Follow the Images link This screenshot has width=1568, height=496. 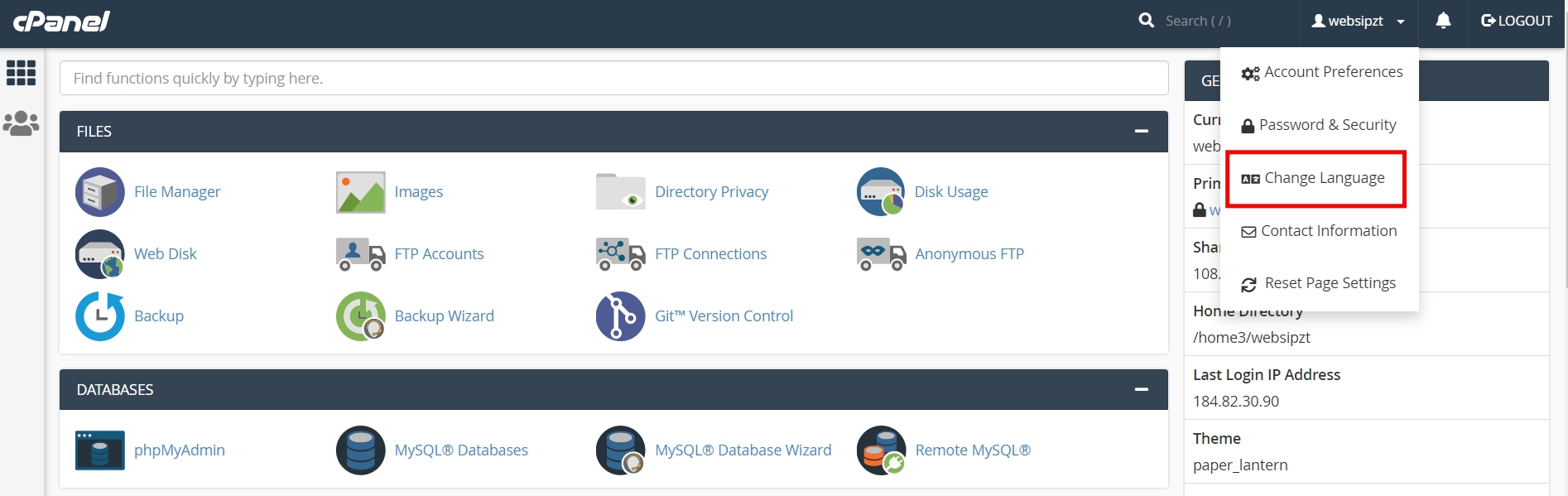(x=419, y=192)
